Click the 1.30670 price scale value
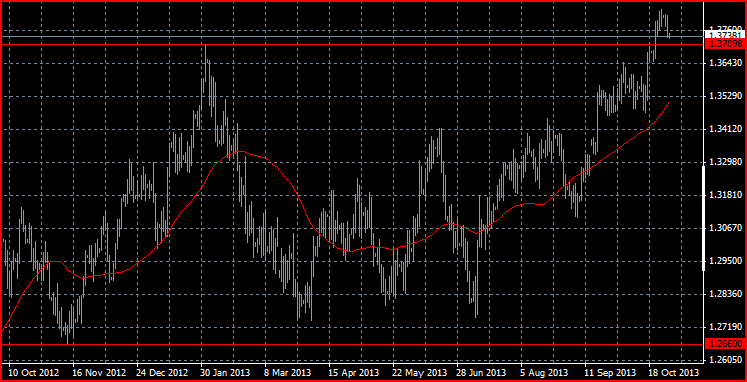 tap(726, 228)
